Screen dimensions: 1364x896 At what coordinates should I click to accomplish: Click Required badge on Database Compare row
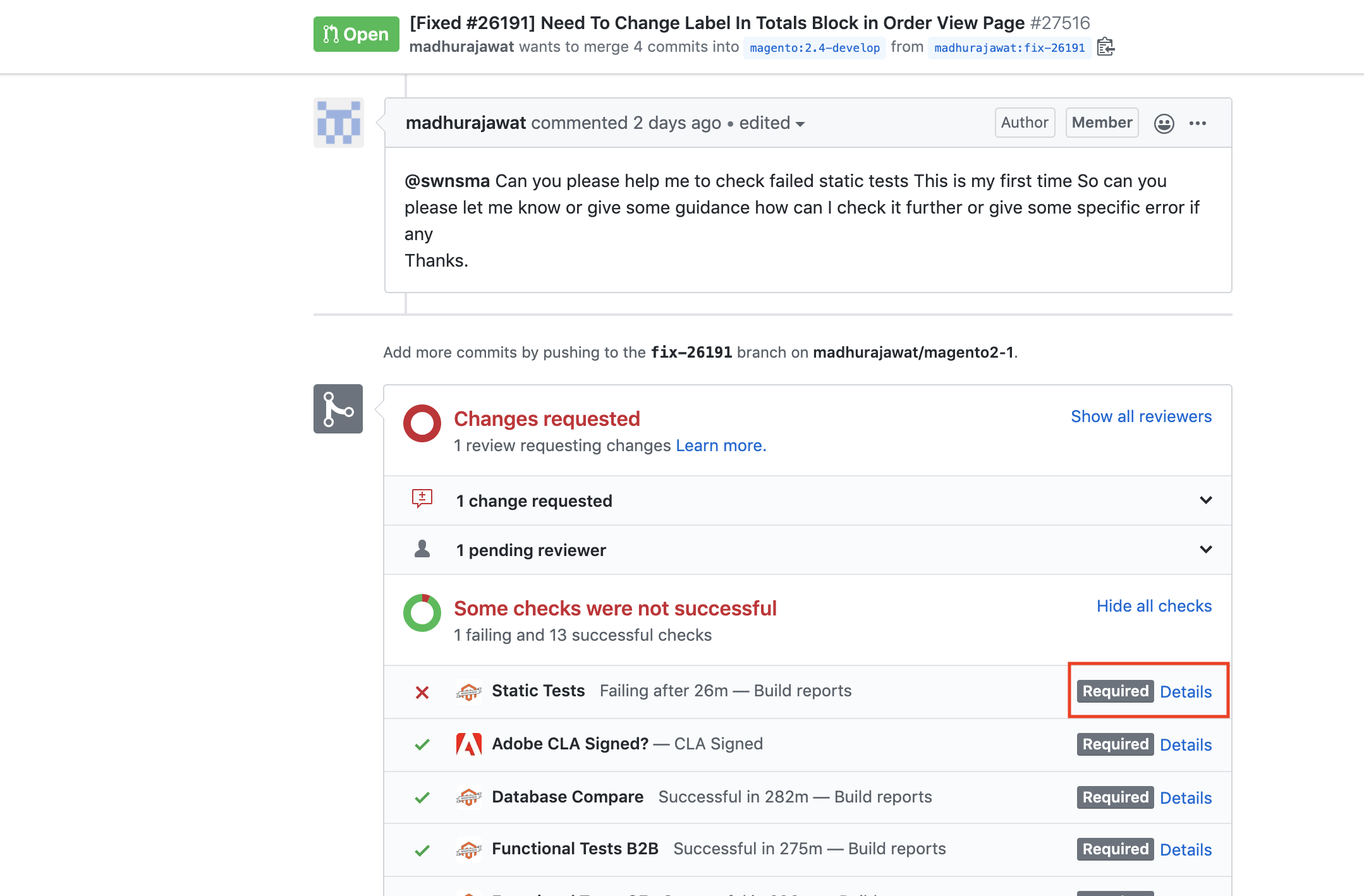1116,797
